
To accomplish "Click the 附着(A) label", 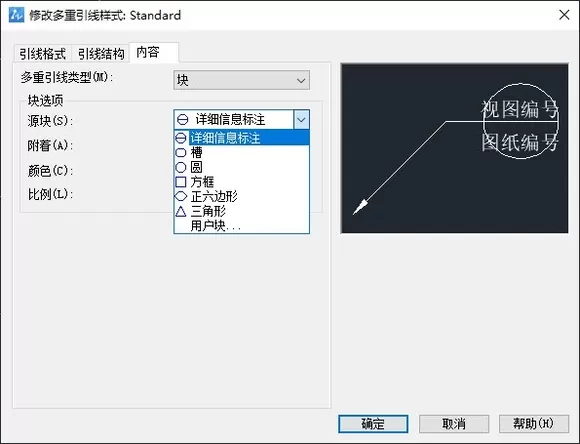I will [50, 145].
